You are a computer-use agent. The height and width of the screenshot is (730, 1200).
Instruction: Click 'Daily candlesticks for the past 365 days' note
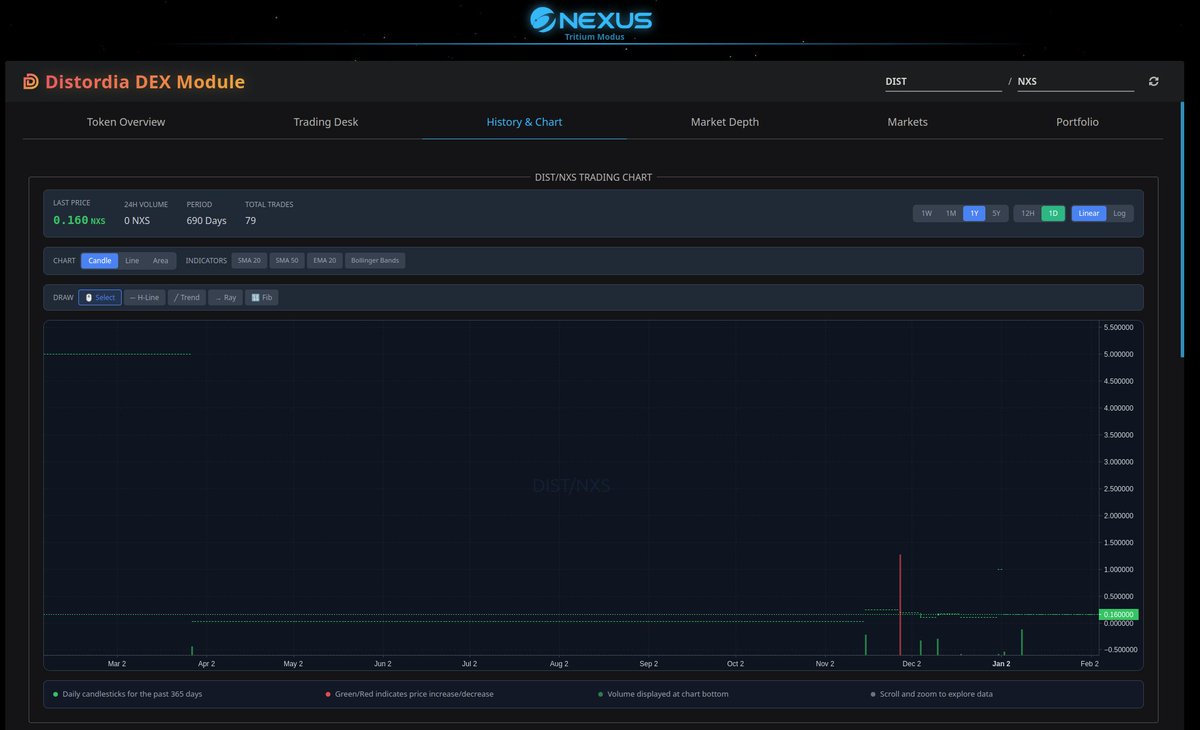coord(132,694)
